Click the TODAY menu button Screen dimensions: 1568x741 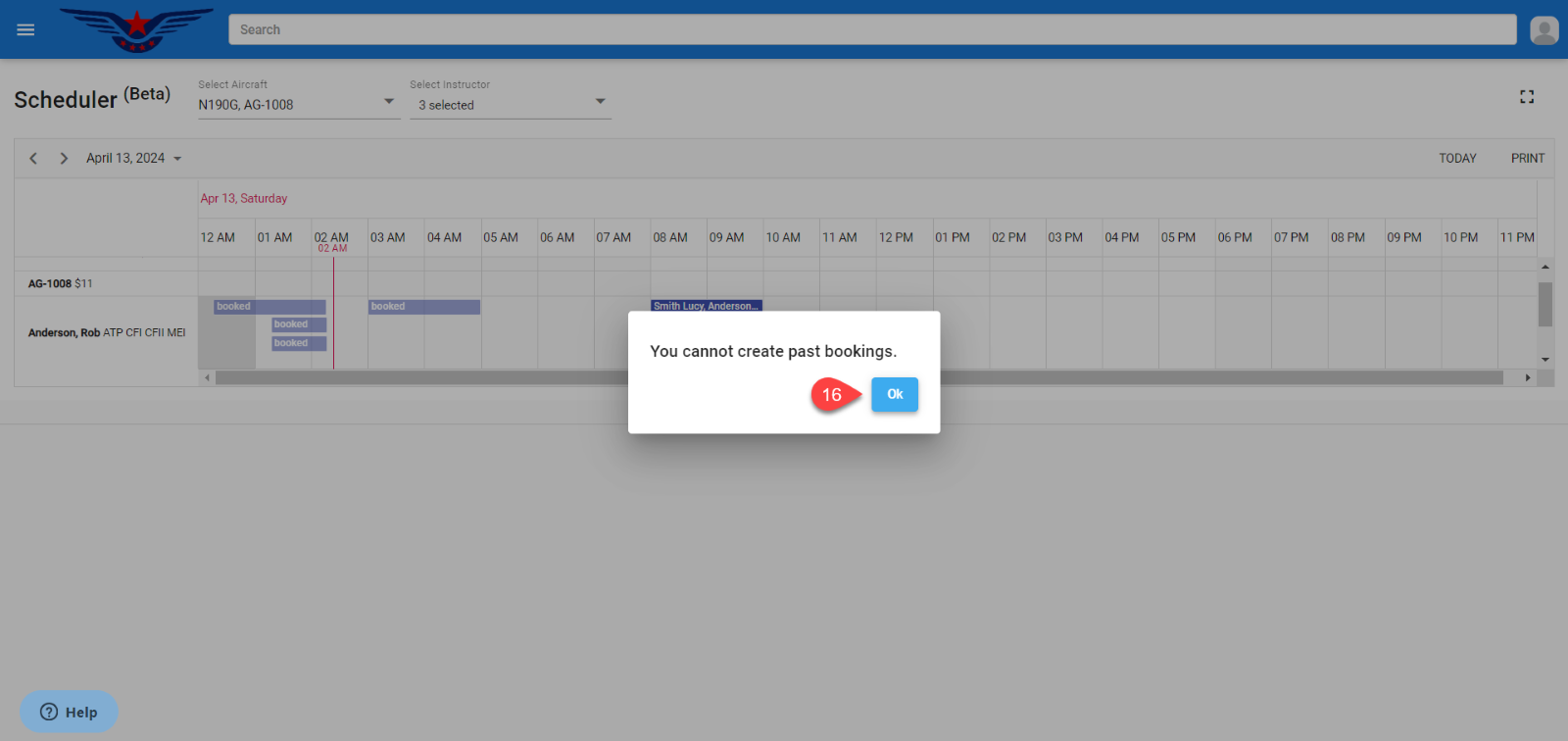1457,158
